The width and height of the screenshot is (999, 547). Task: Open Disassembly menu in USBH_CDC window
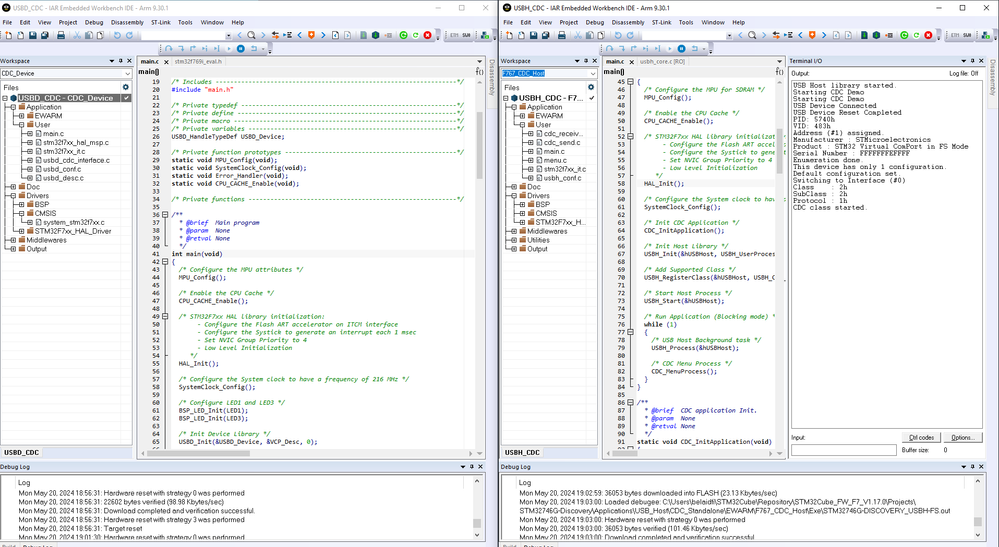628,22
